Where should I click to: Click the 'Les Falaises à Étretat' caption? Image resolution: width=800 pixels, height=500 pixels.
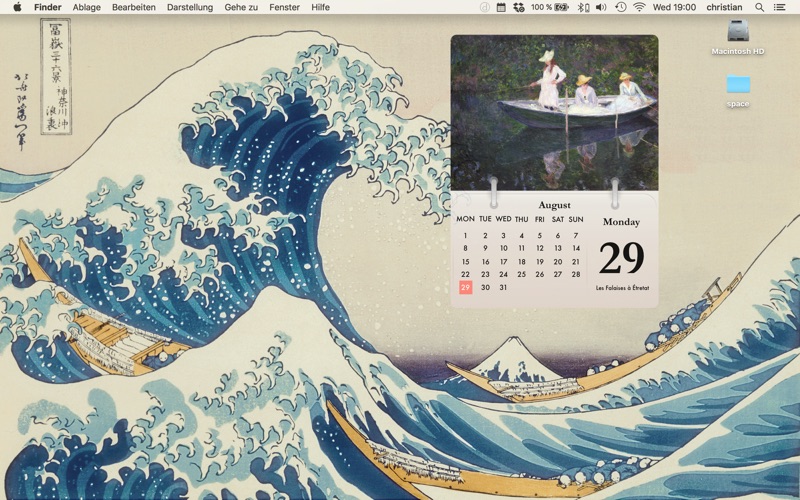(622, 288)
